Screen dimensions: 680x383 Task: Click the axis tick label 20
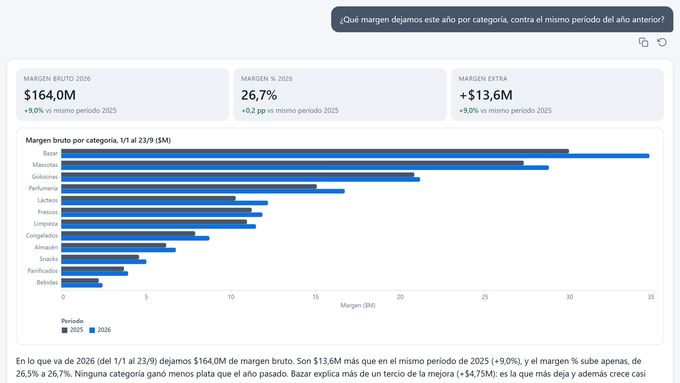(400, 297)
